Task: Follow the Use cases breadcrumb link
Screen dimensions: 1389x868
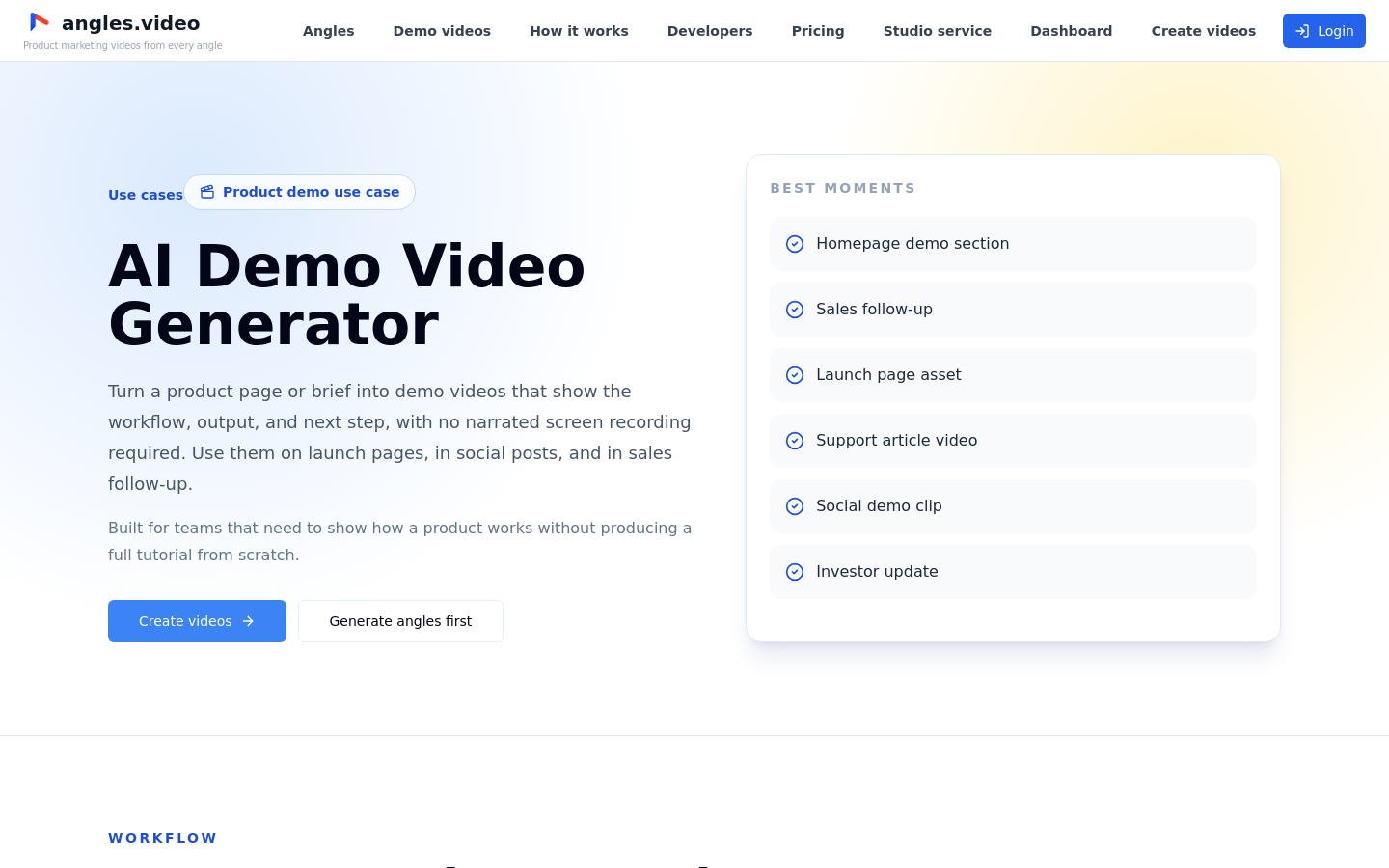Action: [x=146, y=195]
